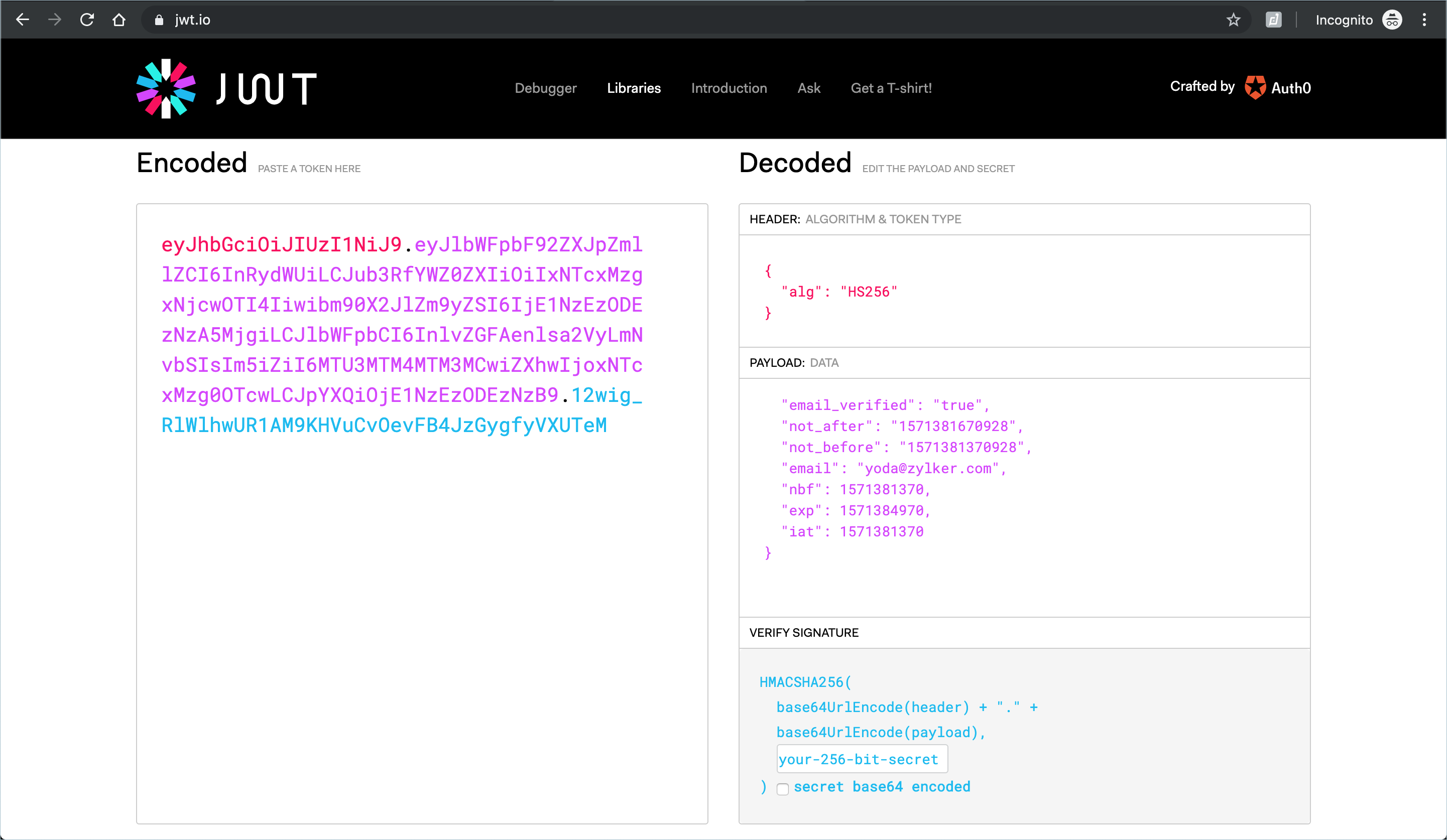Open the Libraries nav item
Screen dimensions: 1447x840
(x=633, y=88)
